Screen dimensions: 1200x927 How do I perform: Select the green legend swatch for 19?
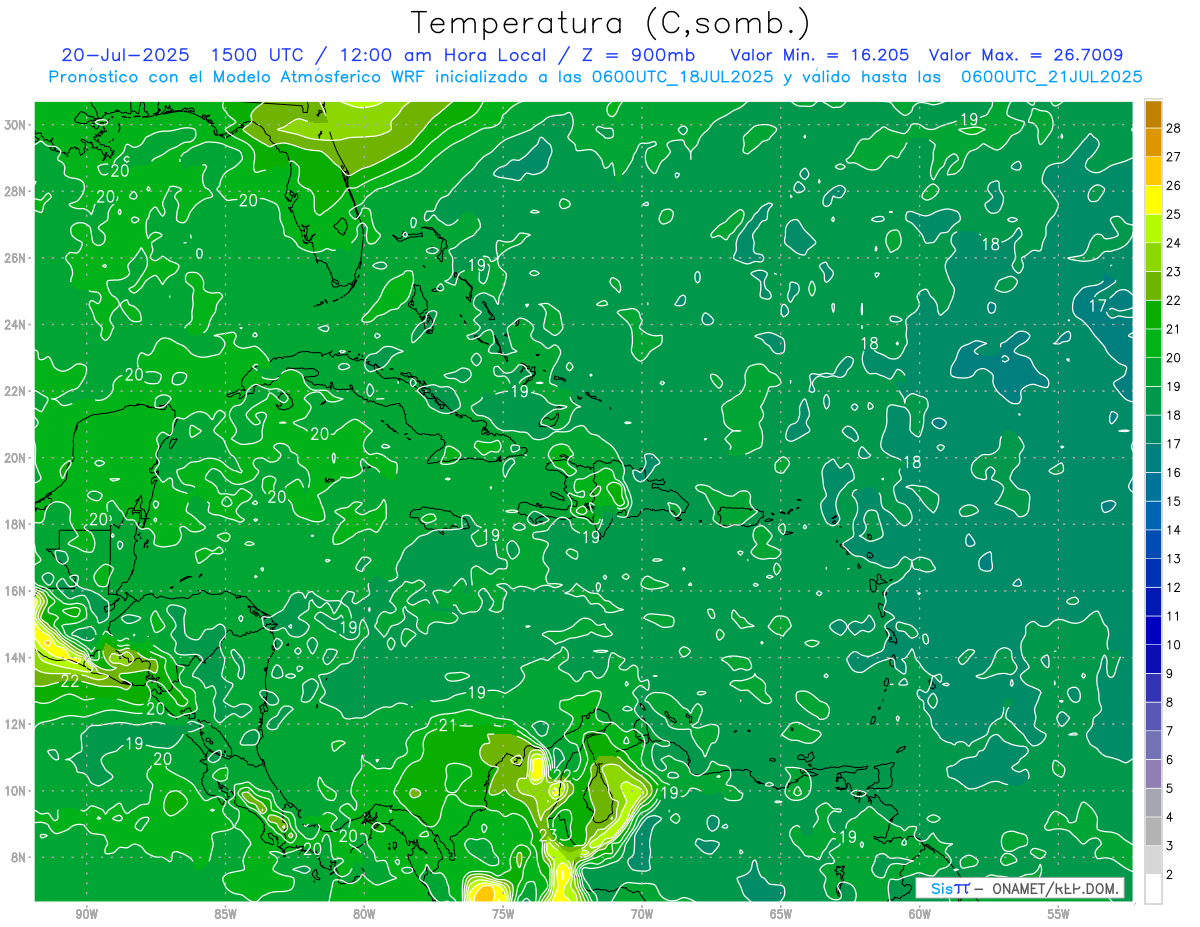1153,372
